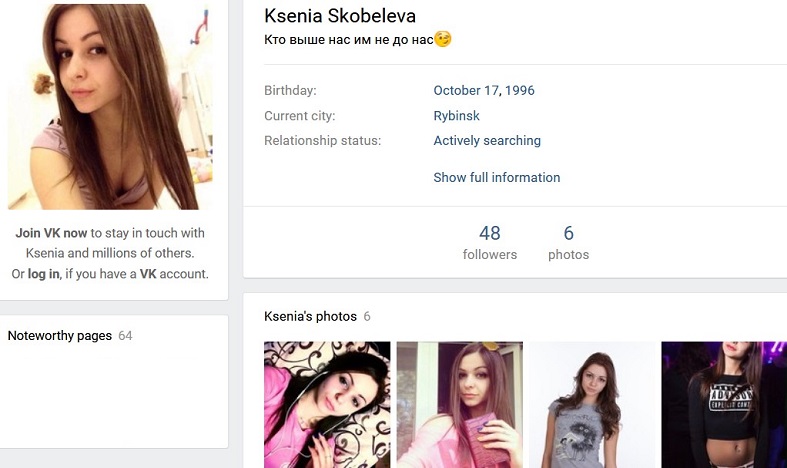Click the Ksenia Skobeleva profile name

[x=340, y=16]
